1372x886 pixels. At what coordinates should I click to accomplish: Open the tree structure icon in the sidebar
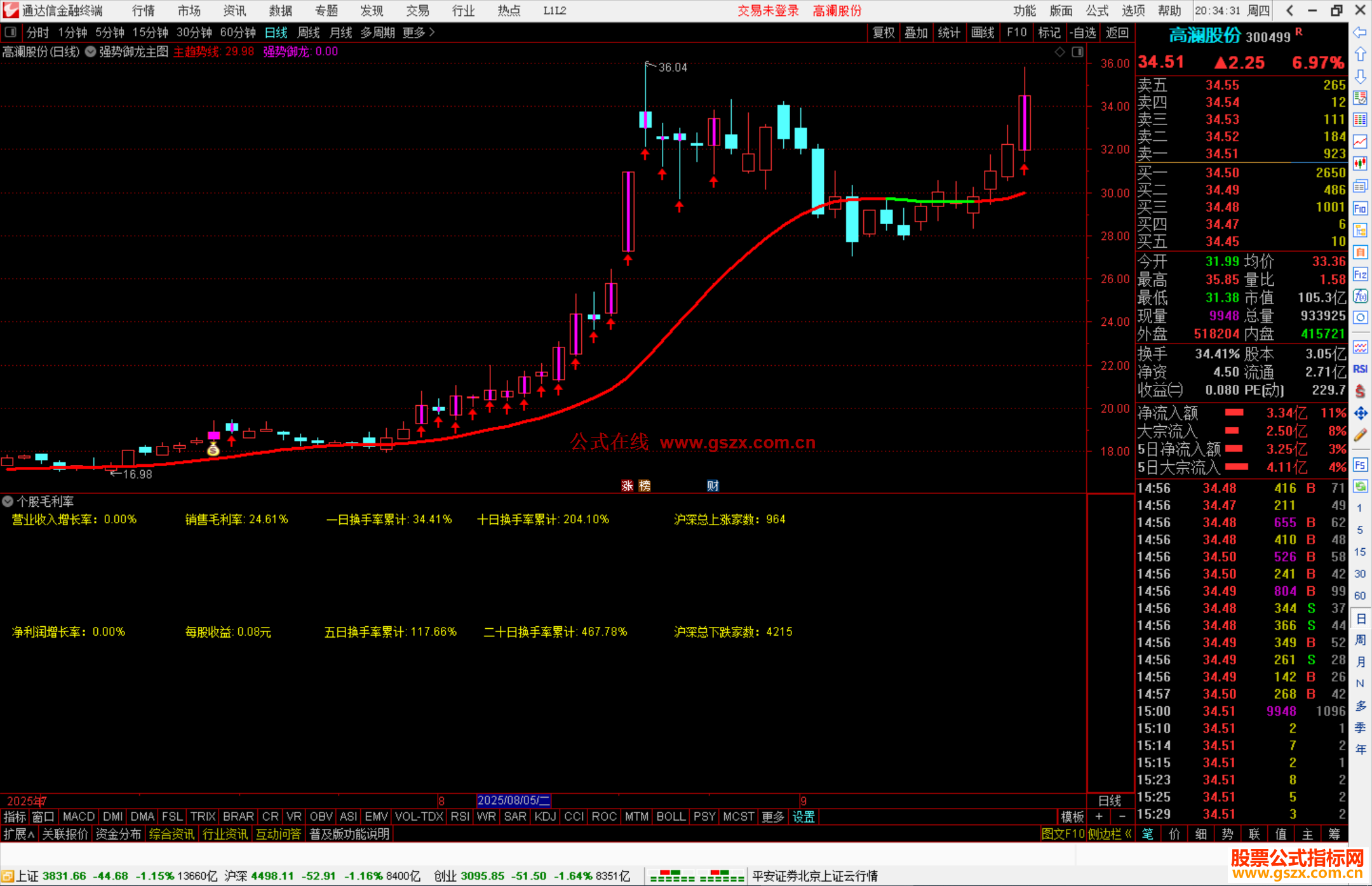click(1360, 230)
